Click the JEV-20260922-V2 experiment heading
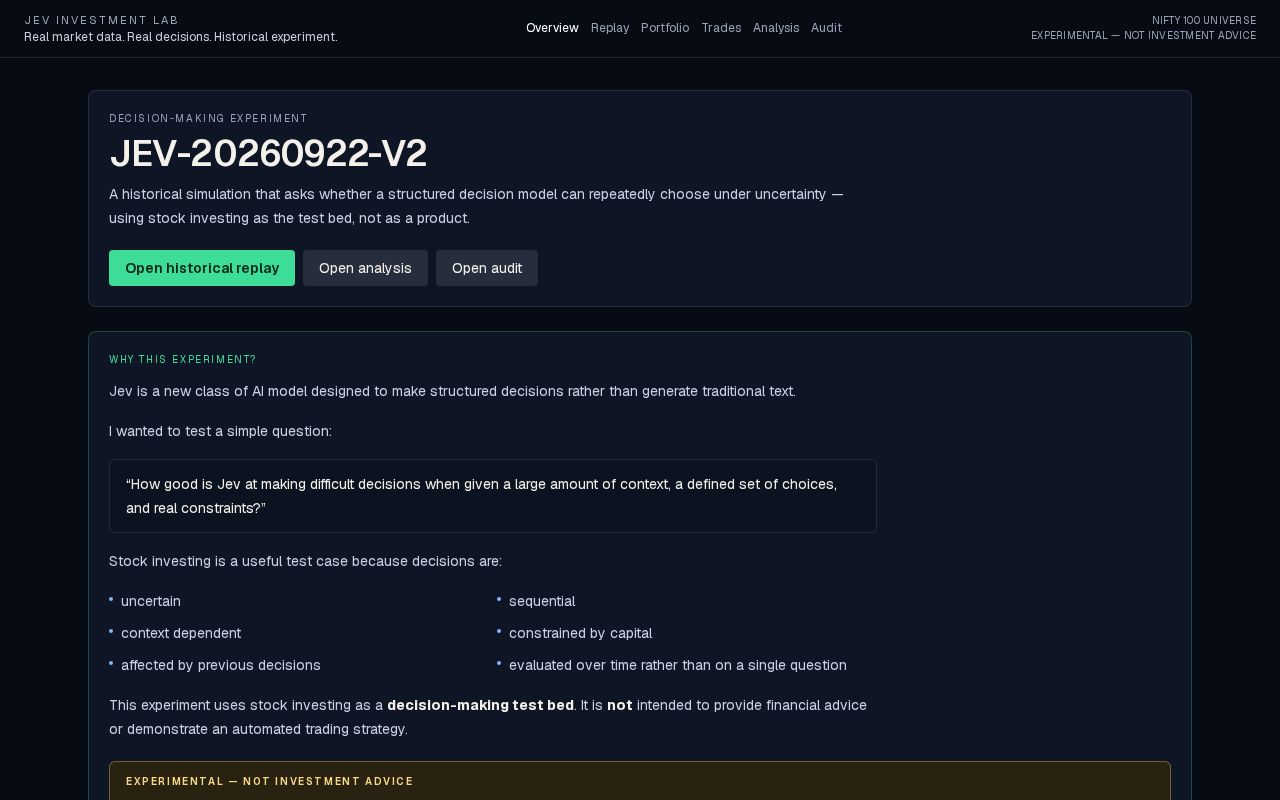Viewport: 1280px width, 800px height. click(x=268, y=153)
